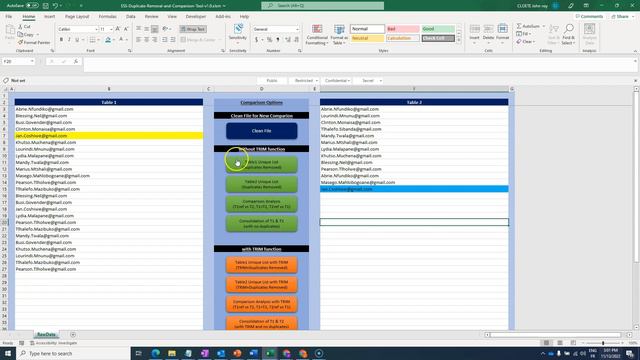
Task: Click the Insert Function fx icon
Action: [76, 61]
